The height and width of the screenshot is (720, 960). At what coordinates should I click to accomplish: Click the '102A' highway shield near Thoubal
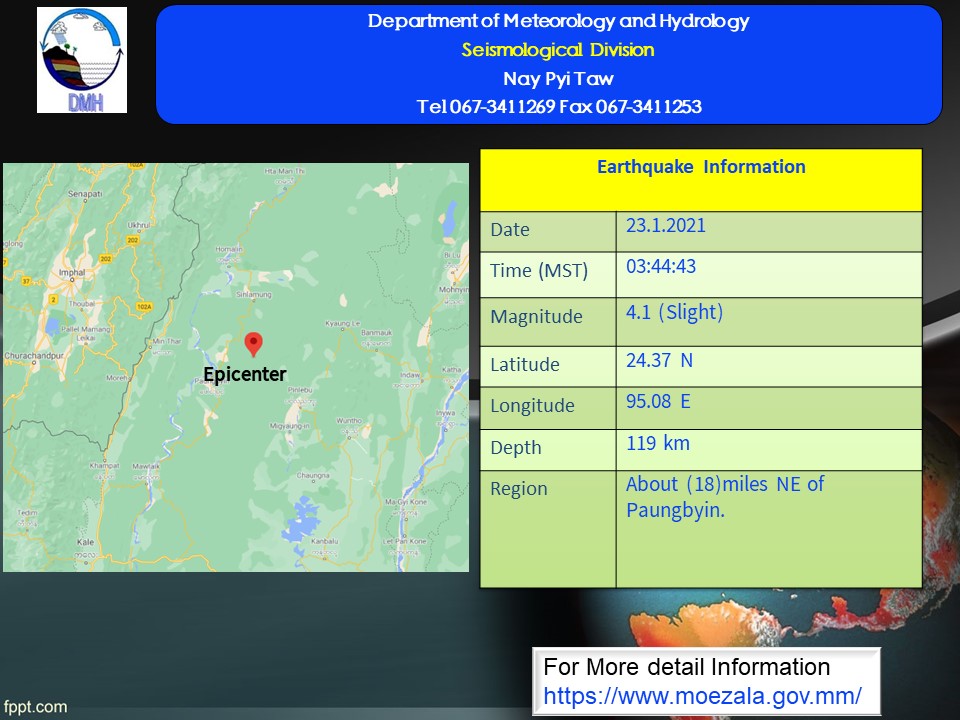pos(144,307)
